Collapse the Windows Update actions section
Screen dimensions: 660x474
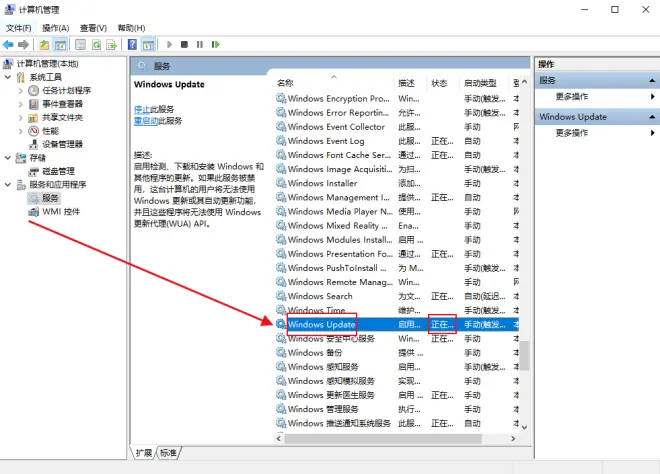click(x=652, y=117)
